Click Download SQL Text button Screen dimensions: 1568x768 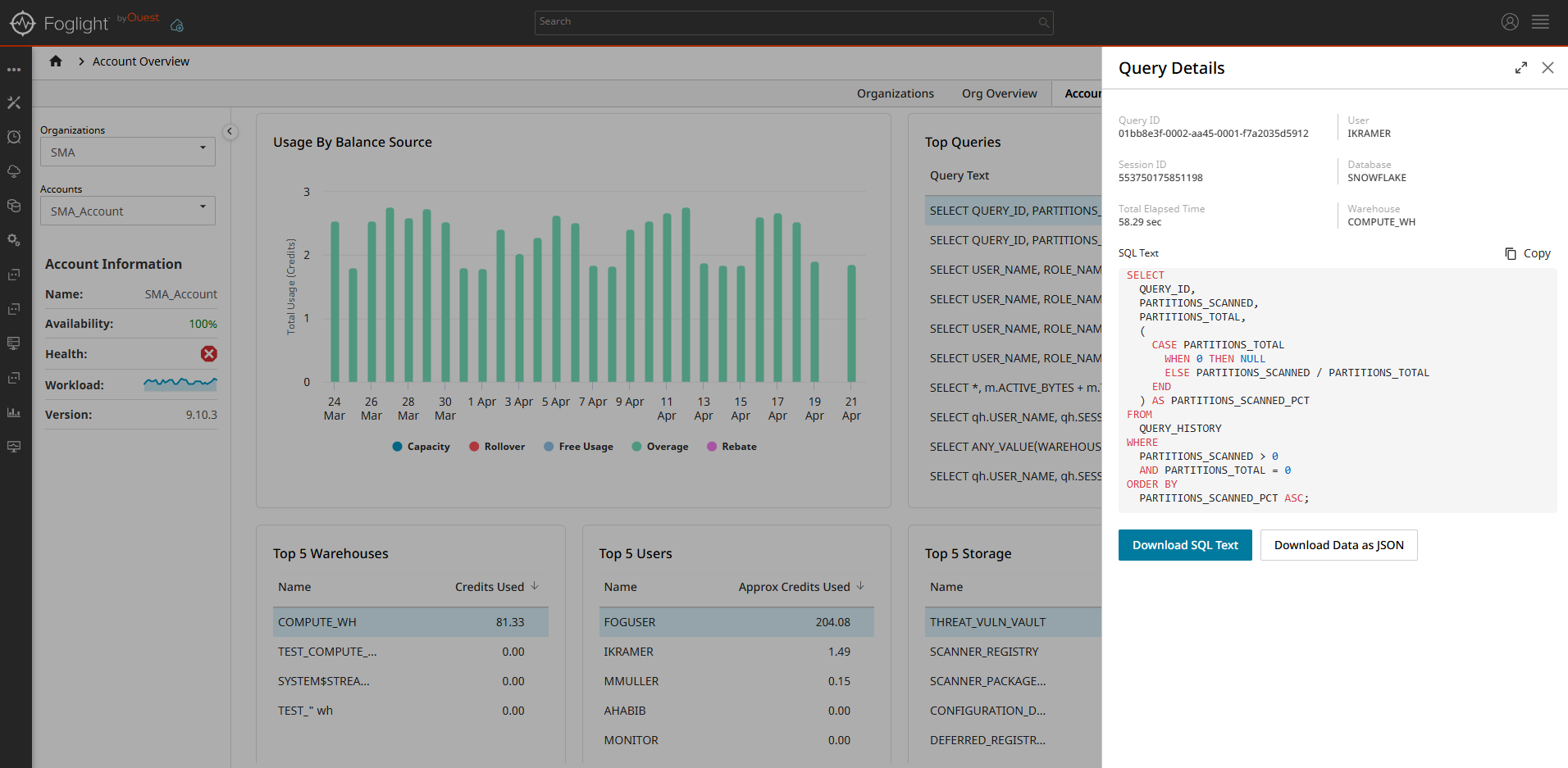point(1185,545)
